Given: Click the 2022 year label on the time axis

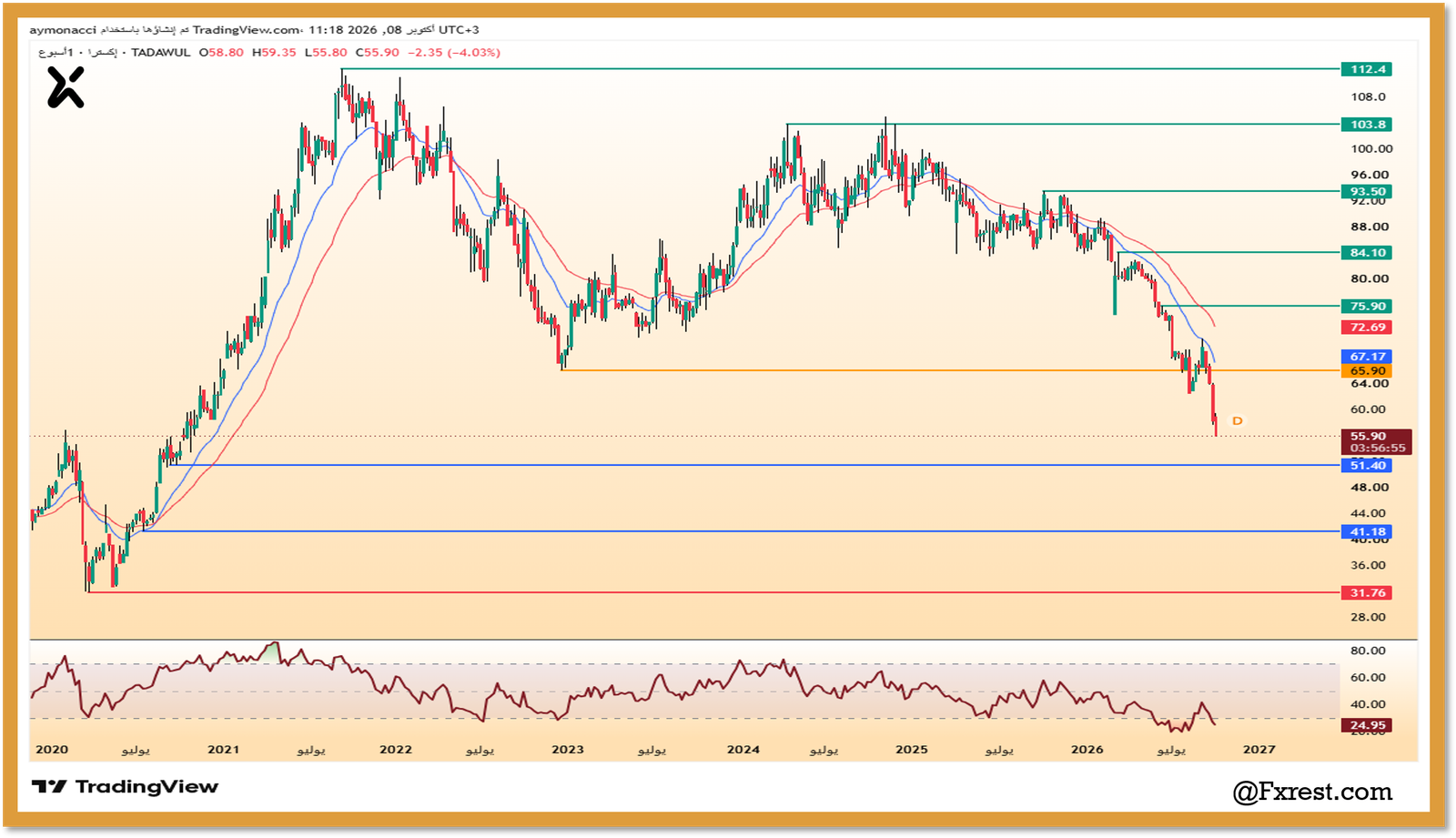Looking at the screenshot, I should 396,750.
